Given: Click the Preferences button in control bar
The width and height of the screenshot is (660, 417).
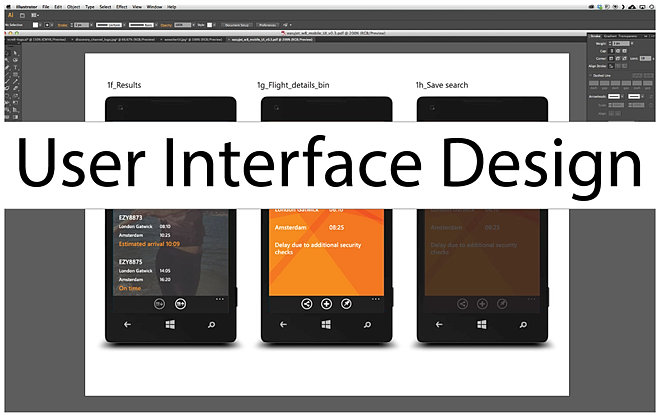Looking at the screenshot, I should 267,25.
